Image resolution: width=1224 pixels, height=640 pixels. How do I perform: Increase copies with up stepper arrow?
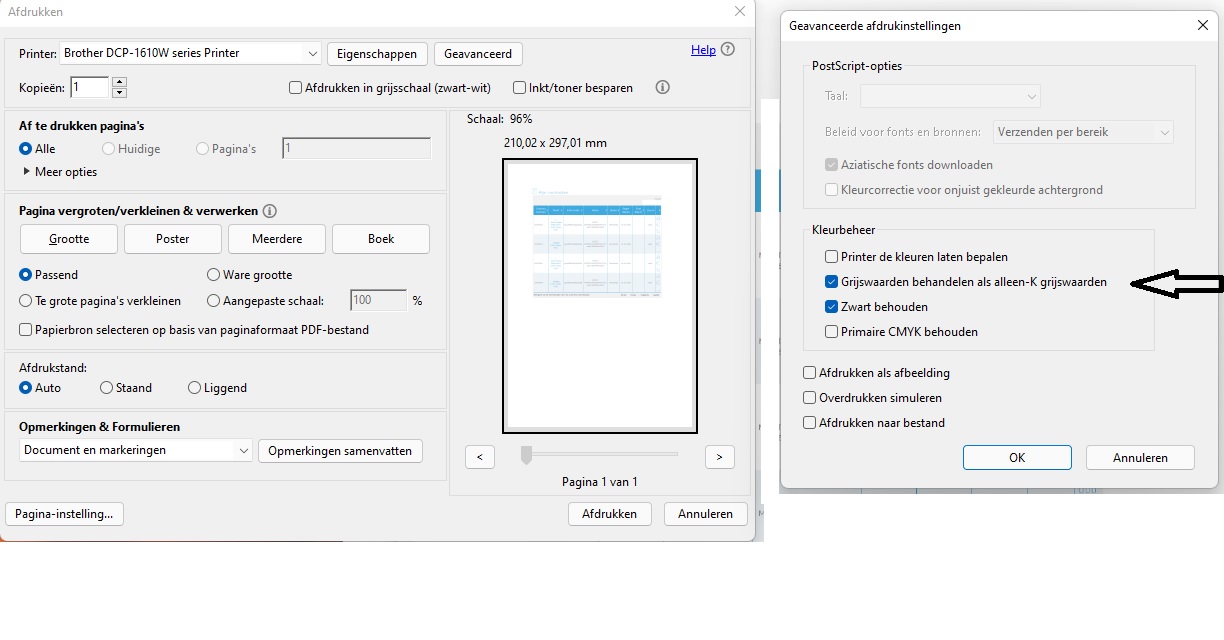coord(120,82)
